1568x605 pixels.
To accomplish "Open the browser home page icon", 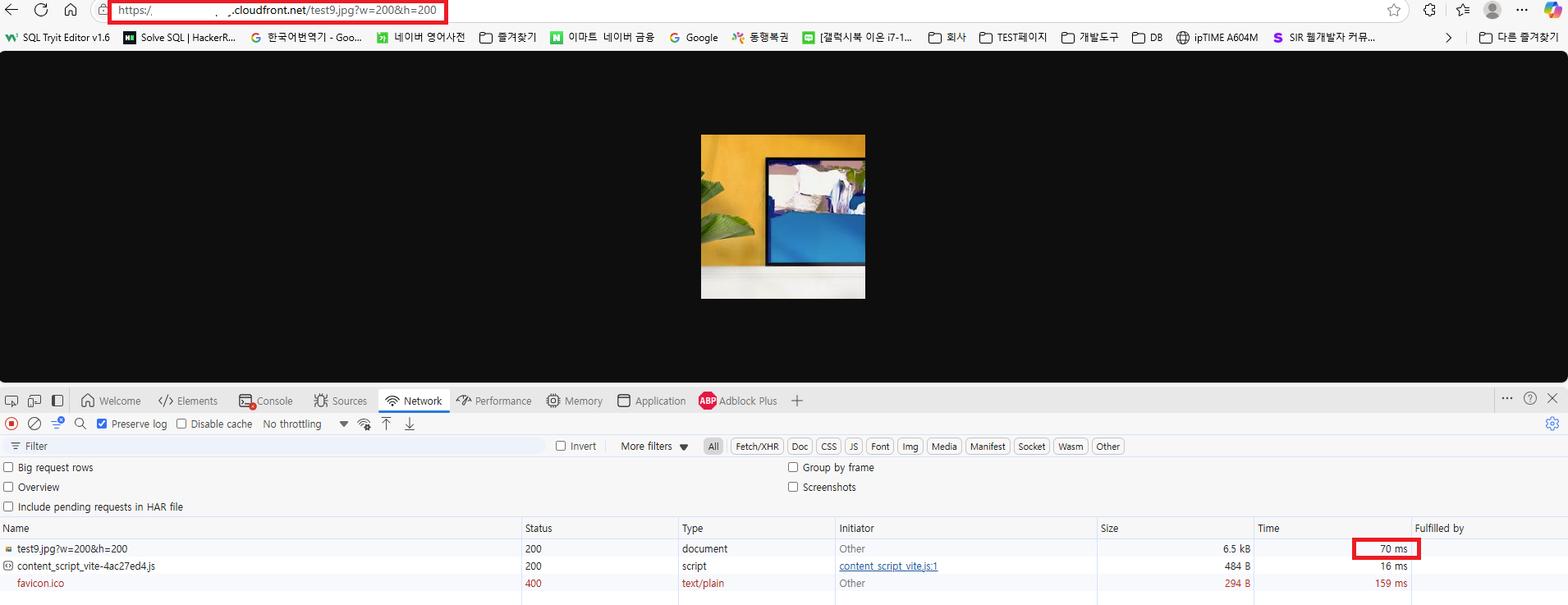I will point(71,10).
